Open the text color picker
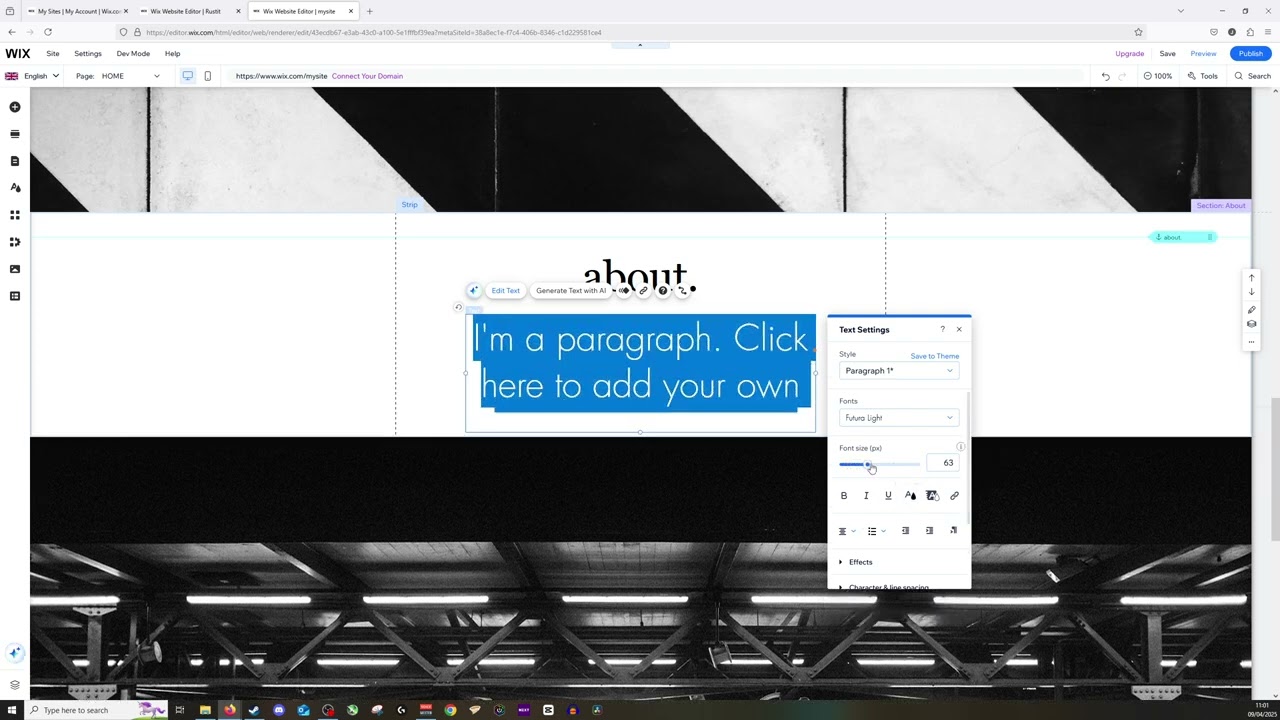Screen dimensions: 1280x720 [x=910, y=496]
